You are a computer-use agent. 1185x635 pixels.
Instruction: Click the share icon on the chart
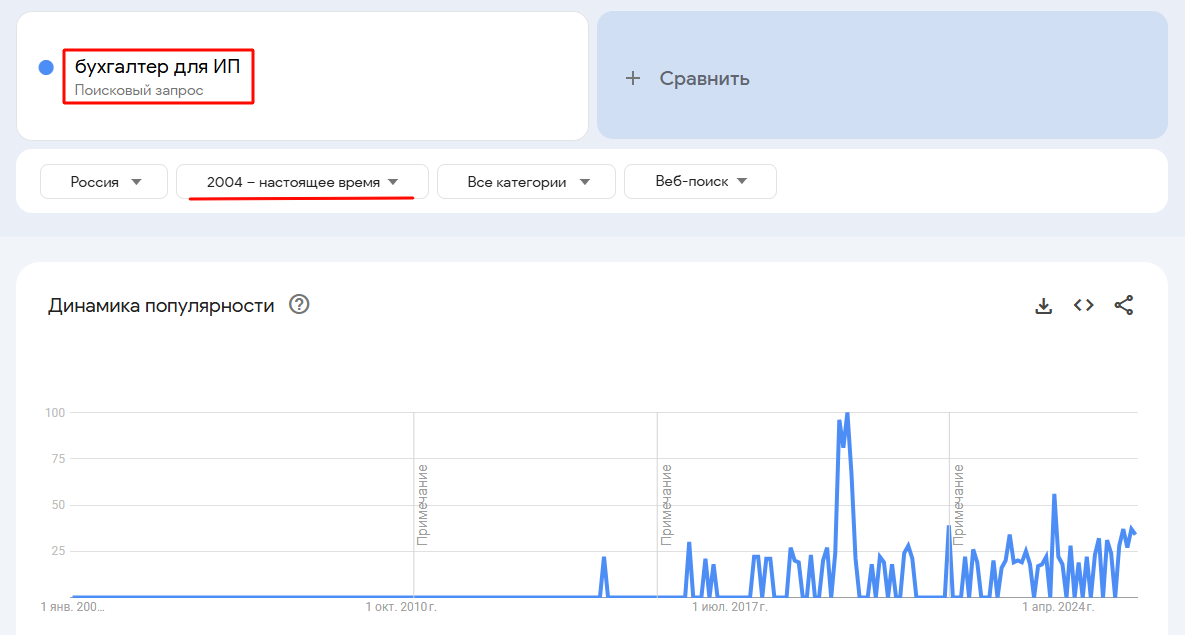click(x=1124, y=306)
